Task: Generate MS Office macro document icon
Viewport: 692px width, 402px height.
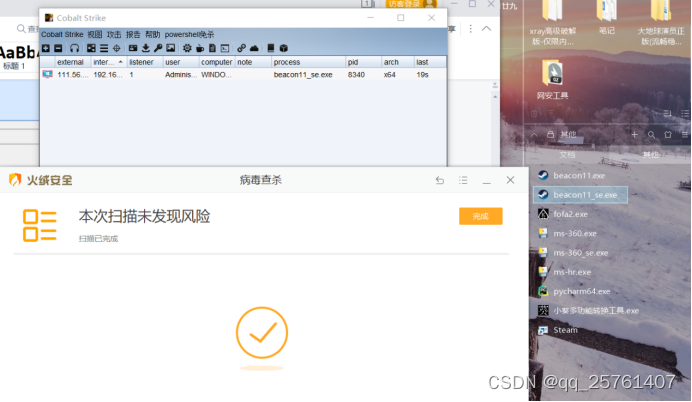Action: (212, 48)
